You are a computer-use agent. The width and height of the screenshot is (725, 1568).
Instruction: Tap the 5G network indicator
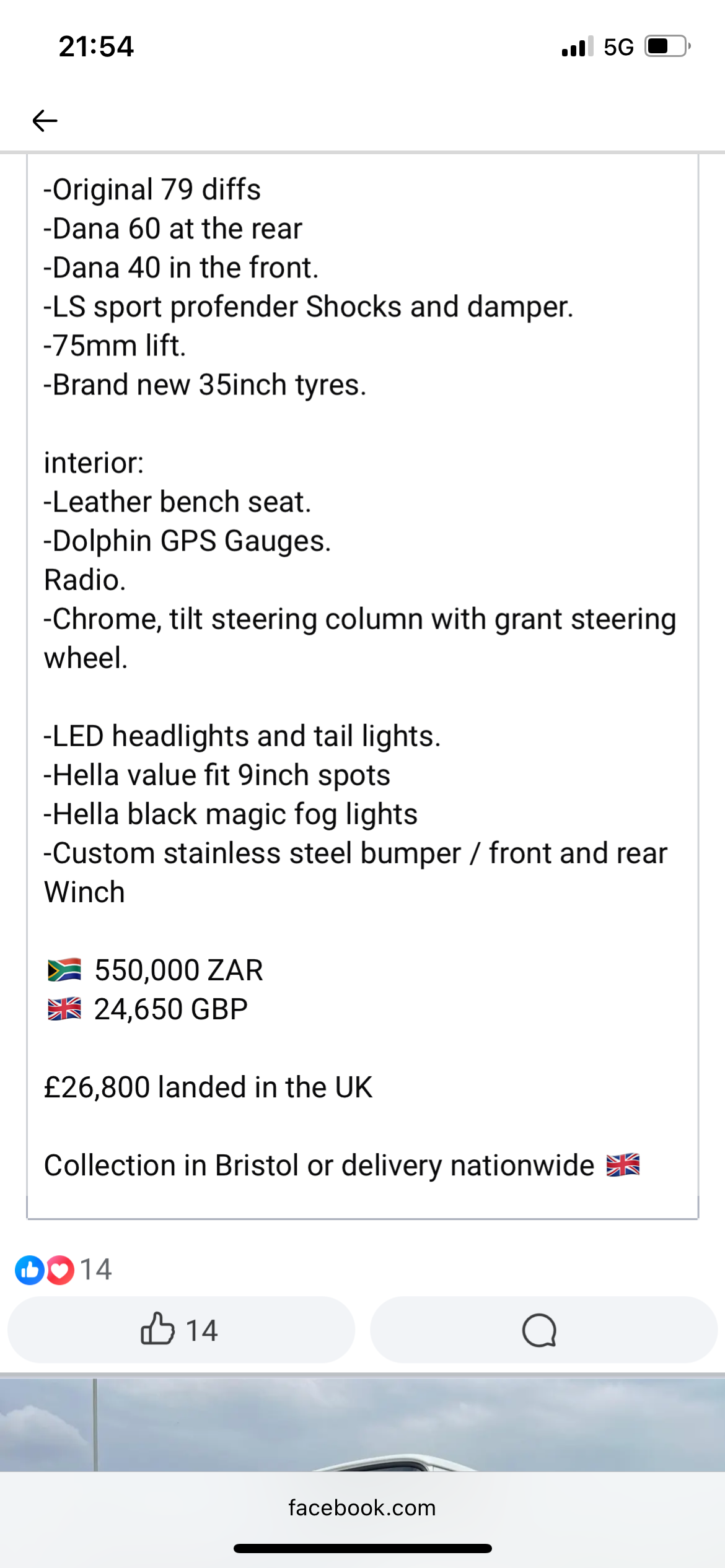(618, 47)
